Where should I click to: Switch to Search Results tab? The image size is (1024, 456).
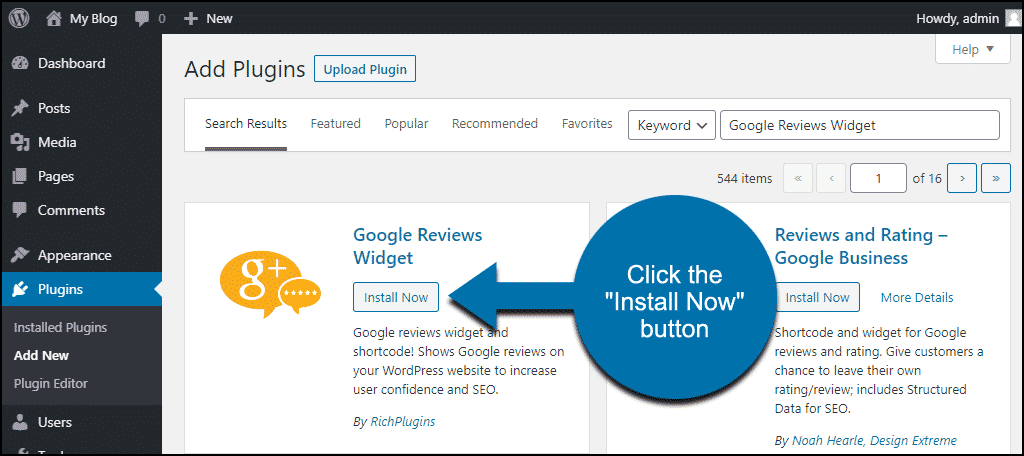246,123
